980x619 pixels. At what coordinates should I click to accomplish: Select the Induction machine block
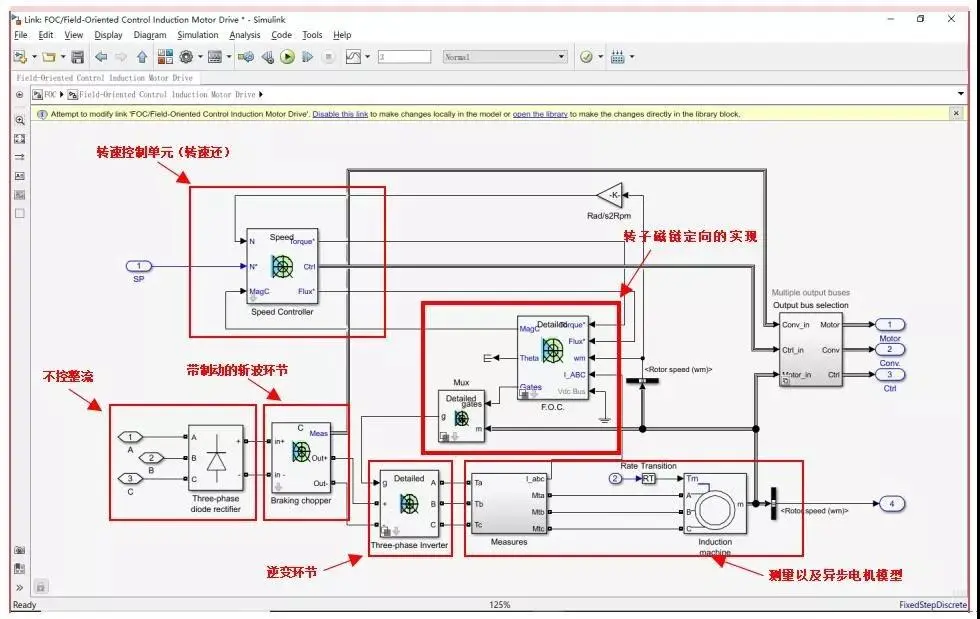click(715, 504)
